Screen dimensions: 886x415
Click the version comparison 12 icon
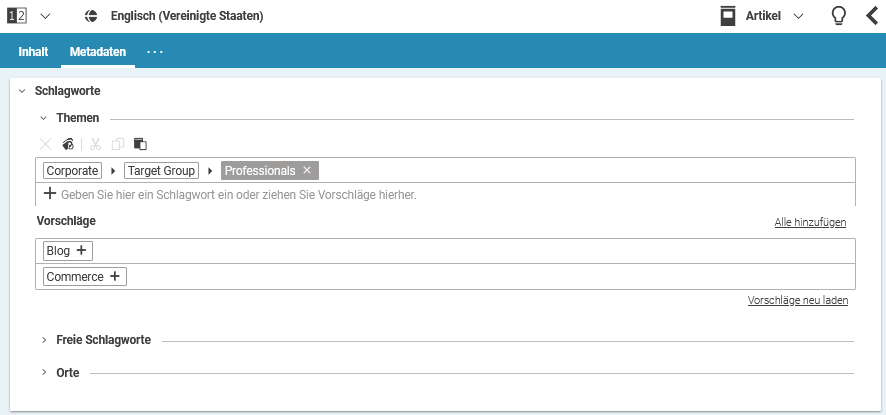(x=16, y=16)
